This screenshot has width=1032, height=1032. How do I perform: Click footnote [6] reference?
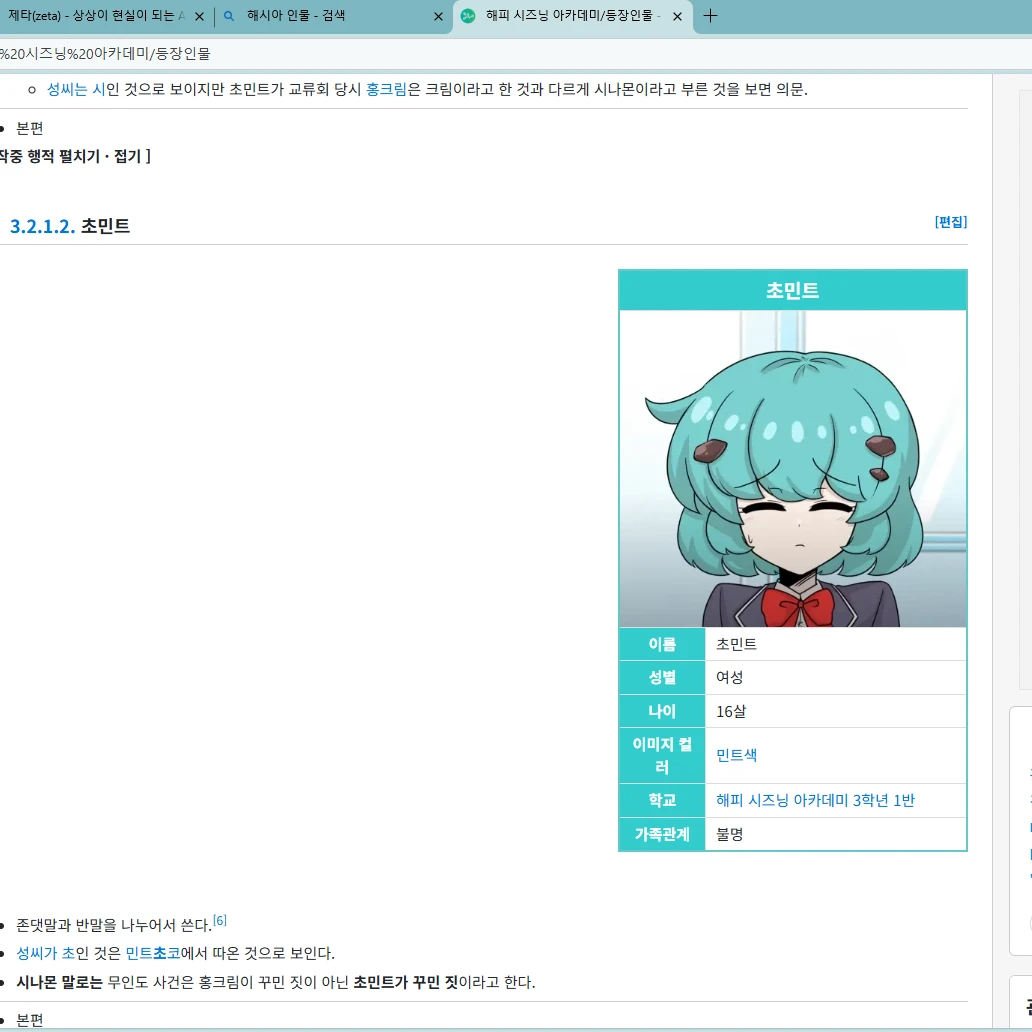pos(220,920)
